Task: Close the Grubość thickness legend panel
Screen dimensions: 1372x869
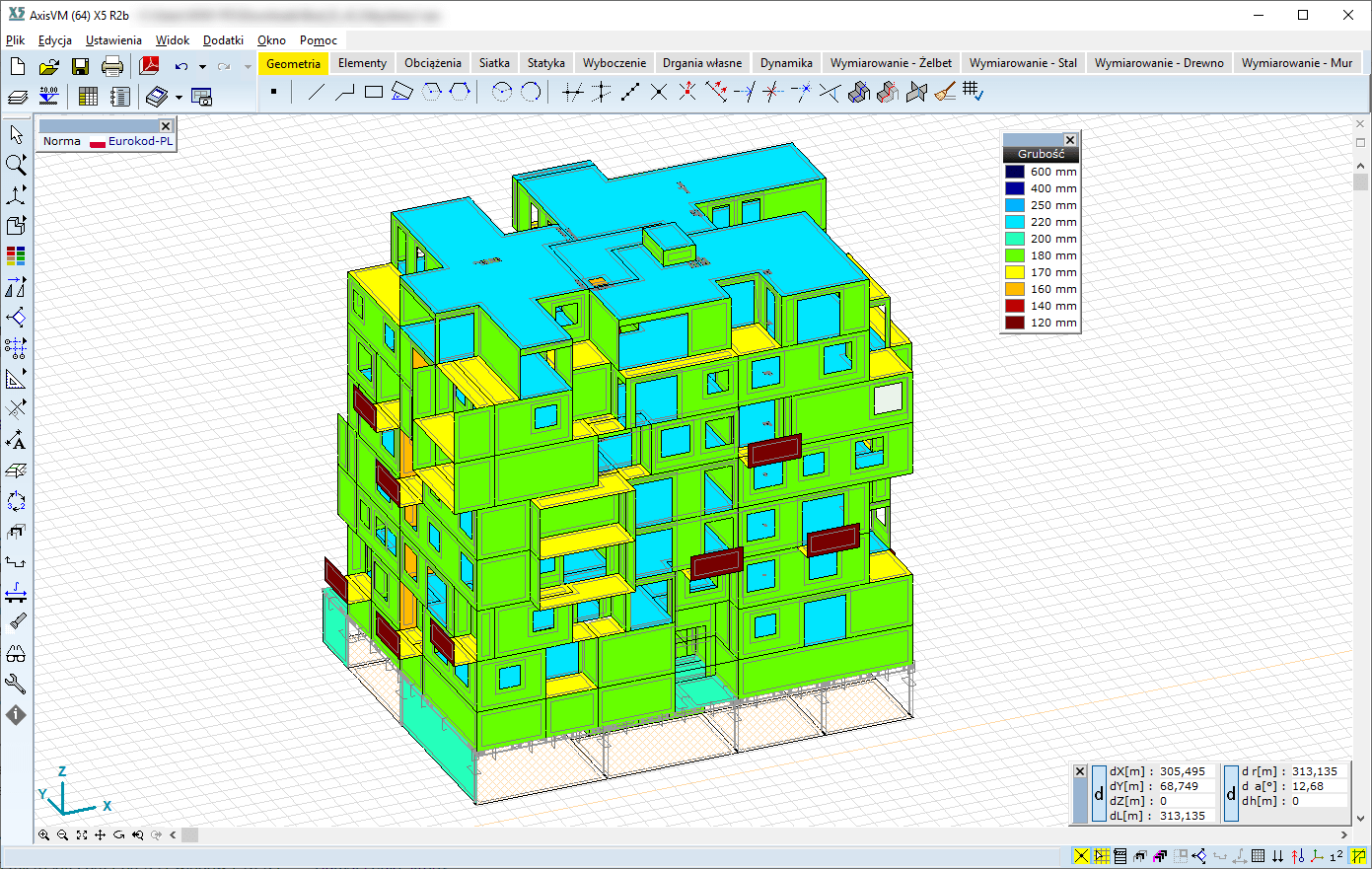Action: (1071, 139)
